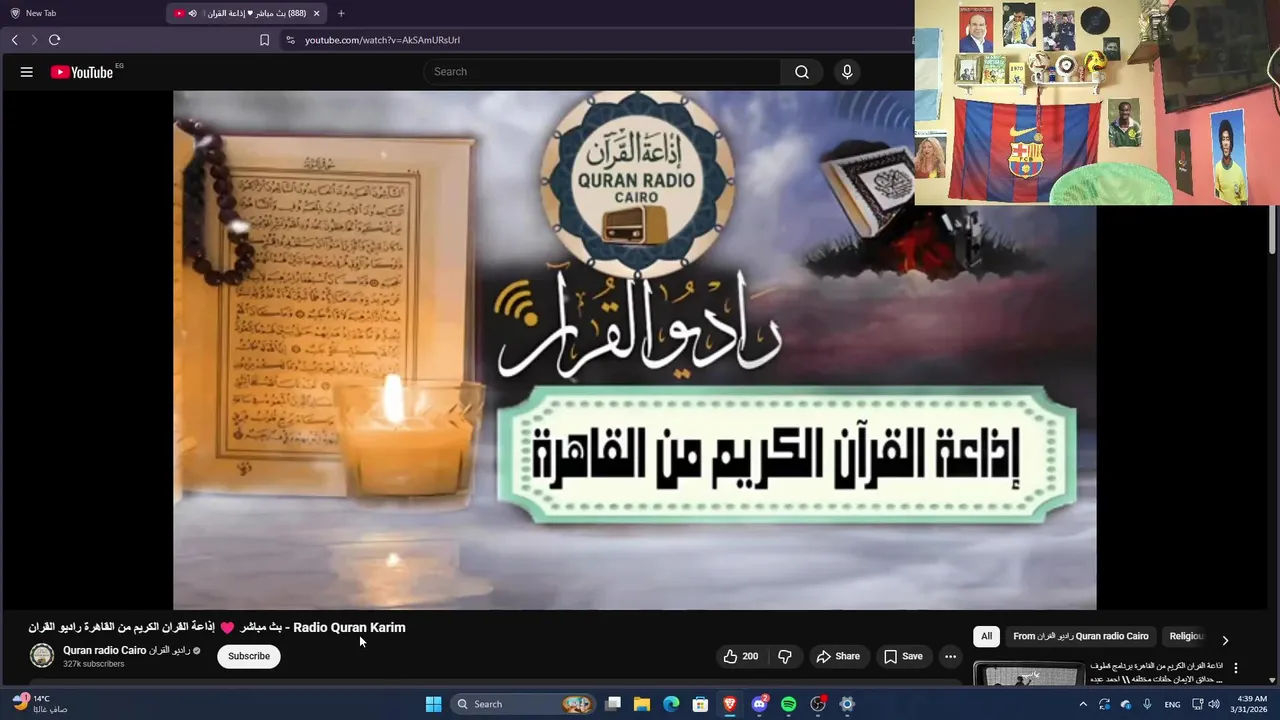This screenshot has height=720, width=1280.
Task: Close the Quran radio YouTube tab
Action: (317, 13)
